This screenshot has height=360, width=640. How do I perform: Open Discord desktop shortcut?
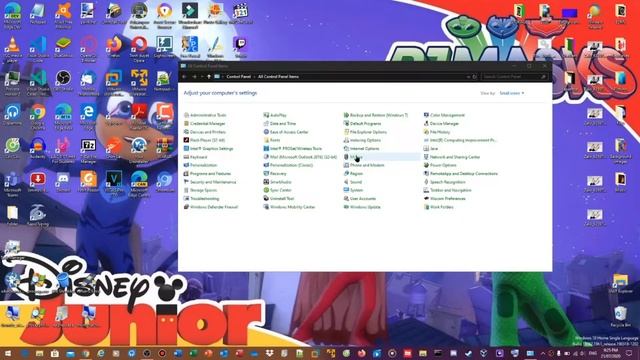click(63, 182)
